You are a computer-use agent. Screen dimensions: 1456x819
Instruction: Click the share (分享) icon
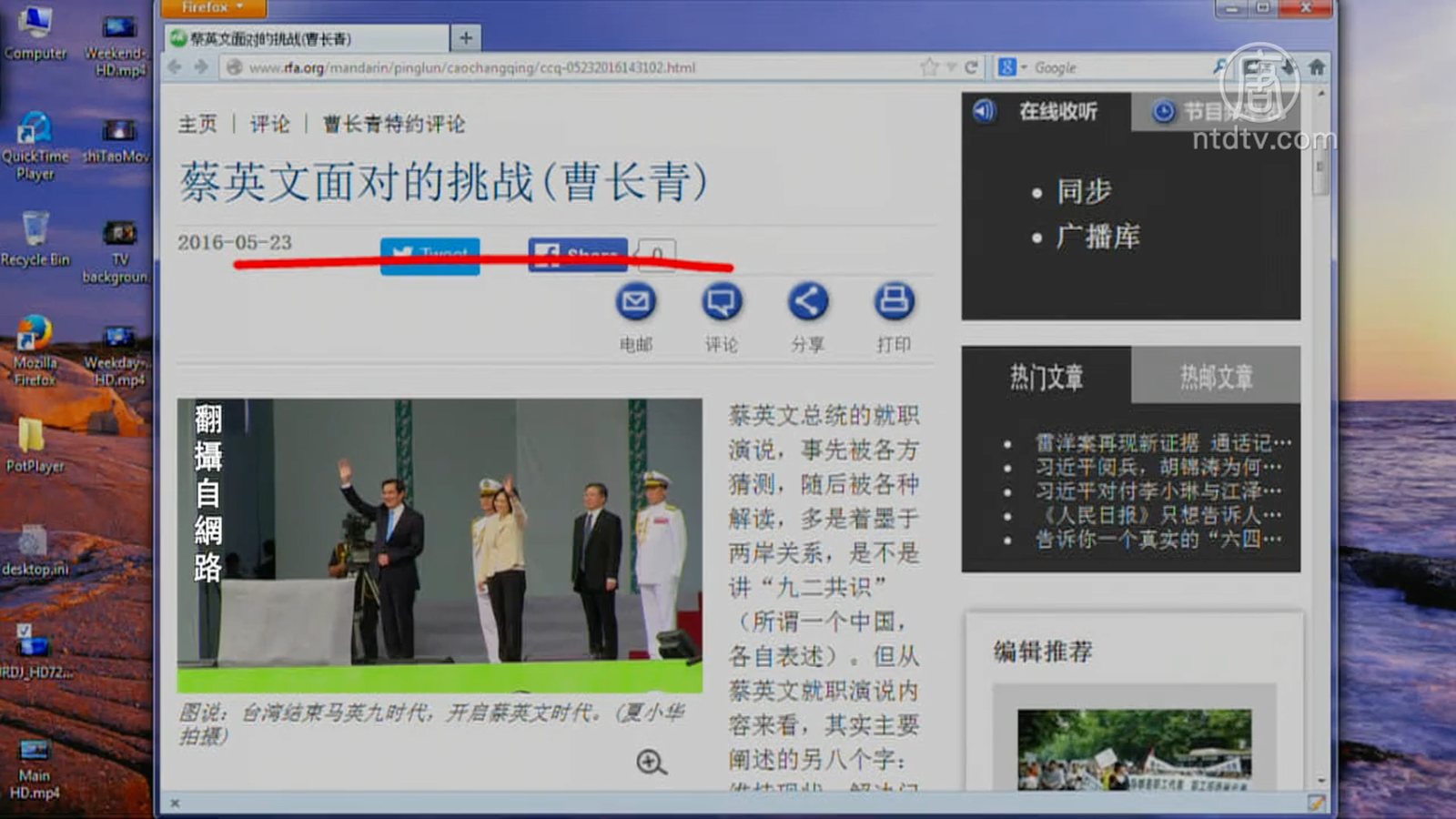click(807, 302)
